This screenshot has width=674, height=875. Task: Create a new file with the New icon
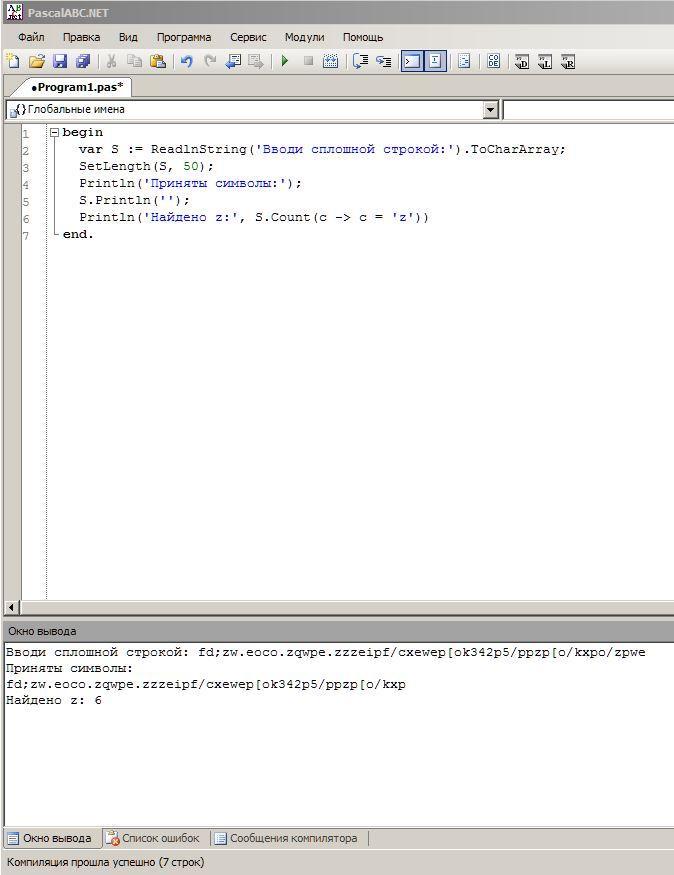click(x=13, y=61)
